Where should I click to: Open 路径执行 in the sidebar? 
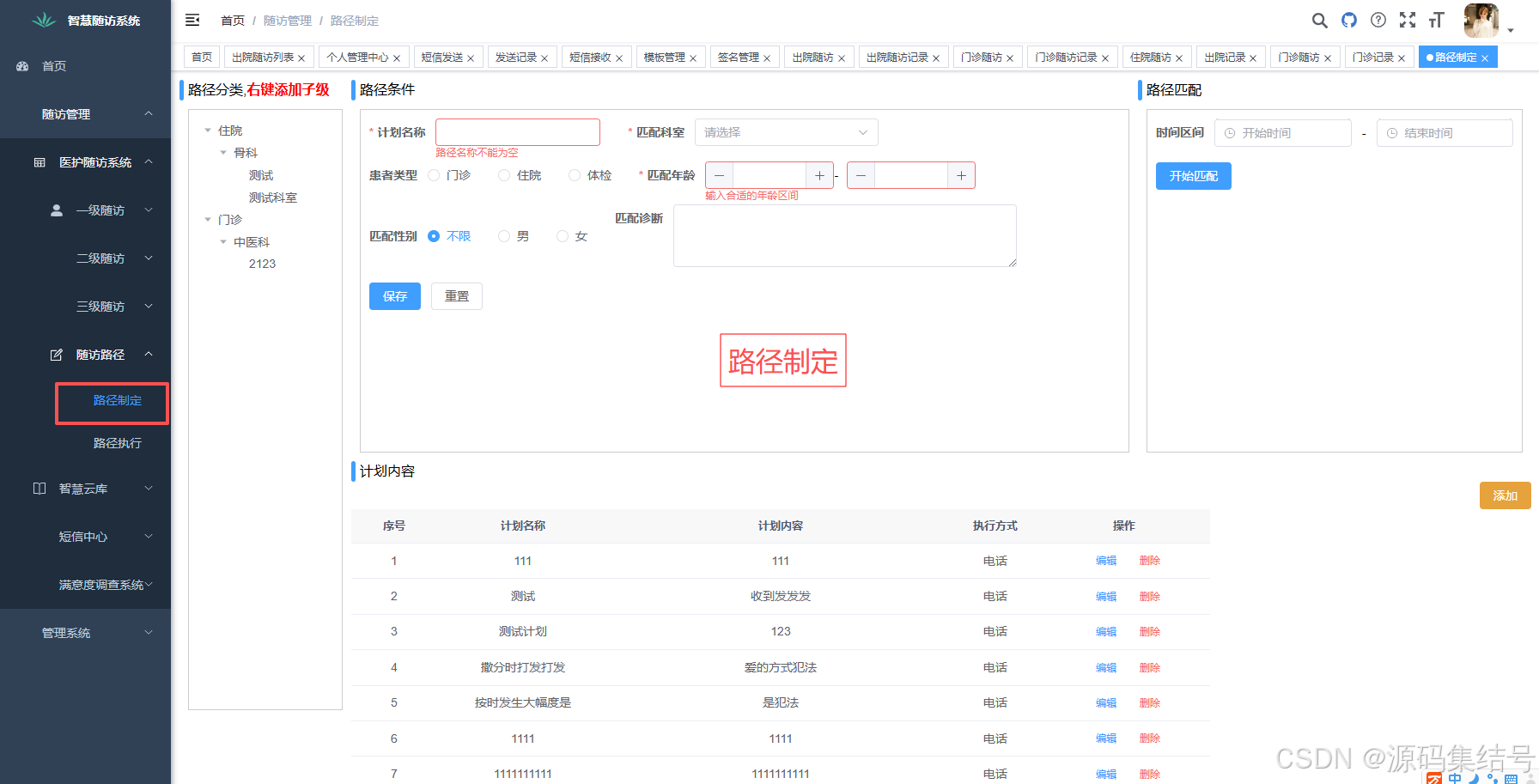click(x=118, y=443)
